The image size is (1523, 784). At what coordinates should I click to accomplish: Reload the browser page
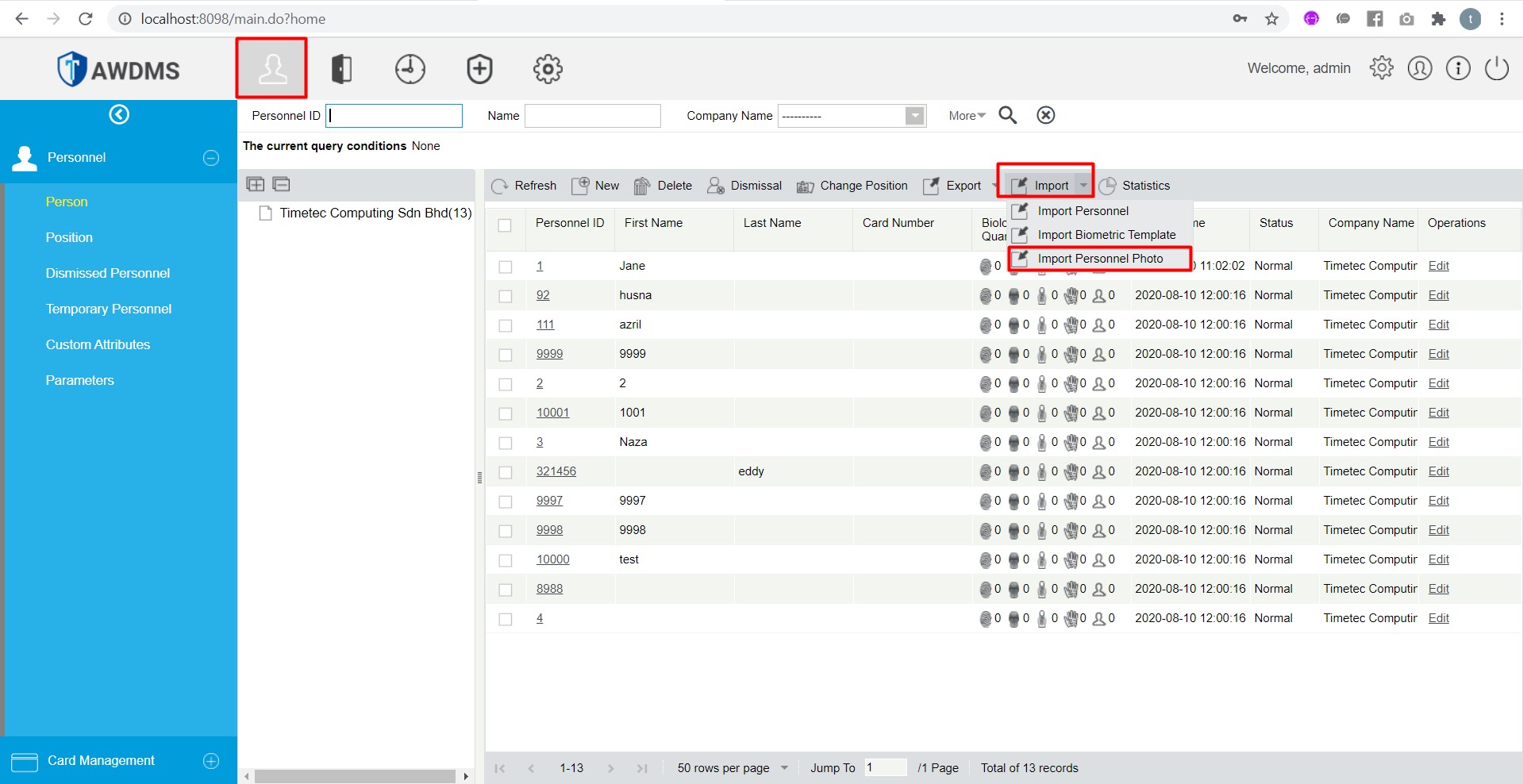tap(86, 19)
